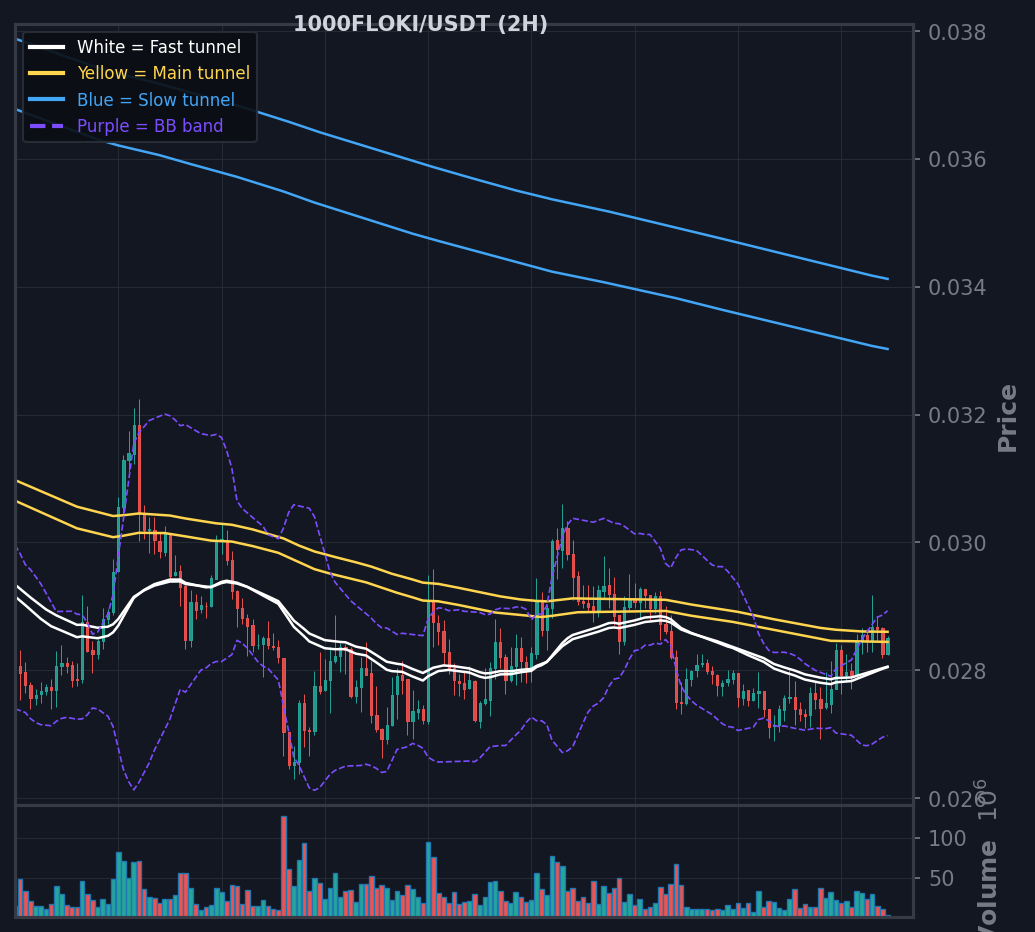Click the 0.034 price axis label
Viewport: 1035px width, 932px height.
957,287
